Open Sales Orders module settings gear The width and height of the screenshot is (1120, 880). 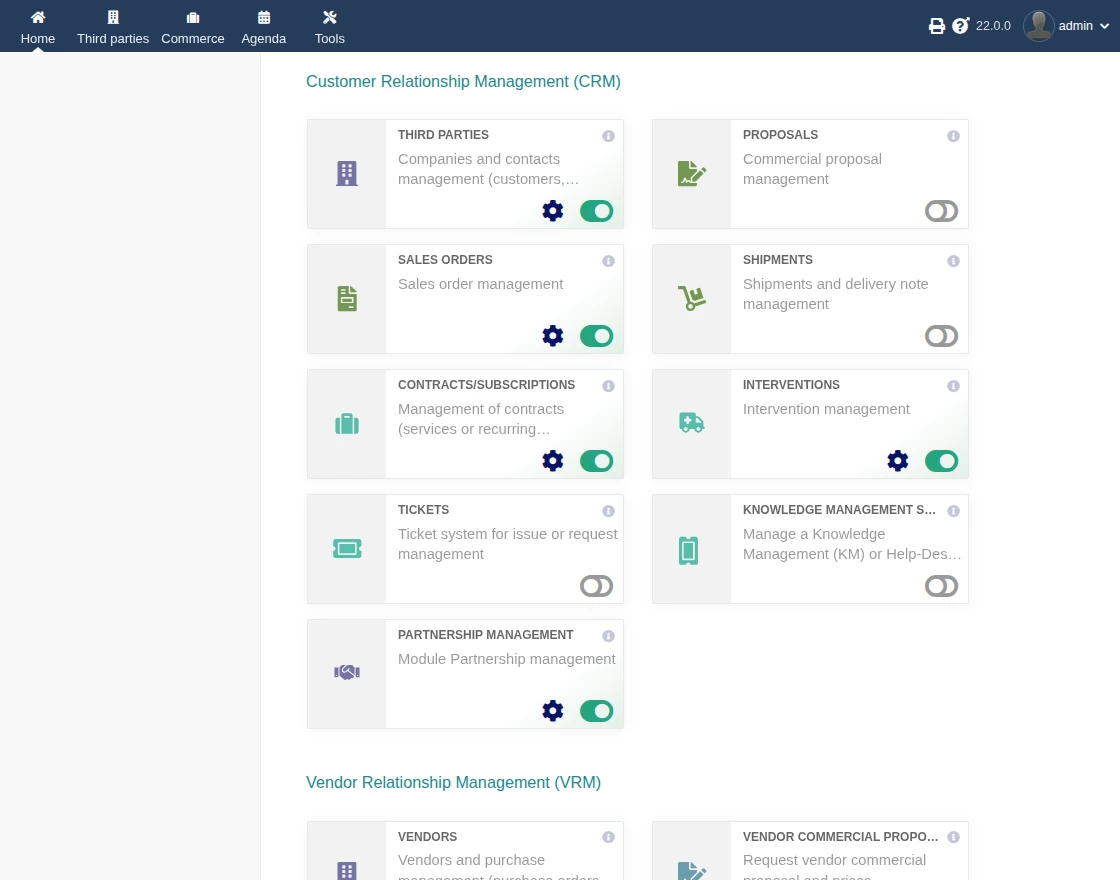pyautogui.click(x=553, y=336)
